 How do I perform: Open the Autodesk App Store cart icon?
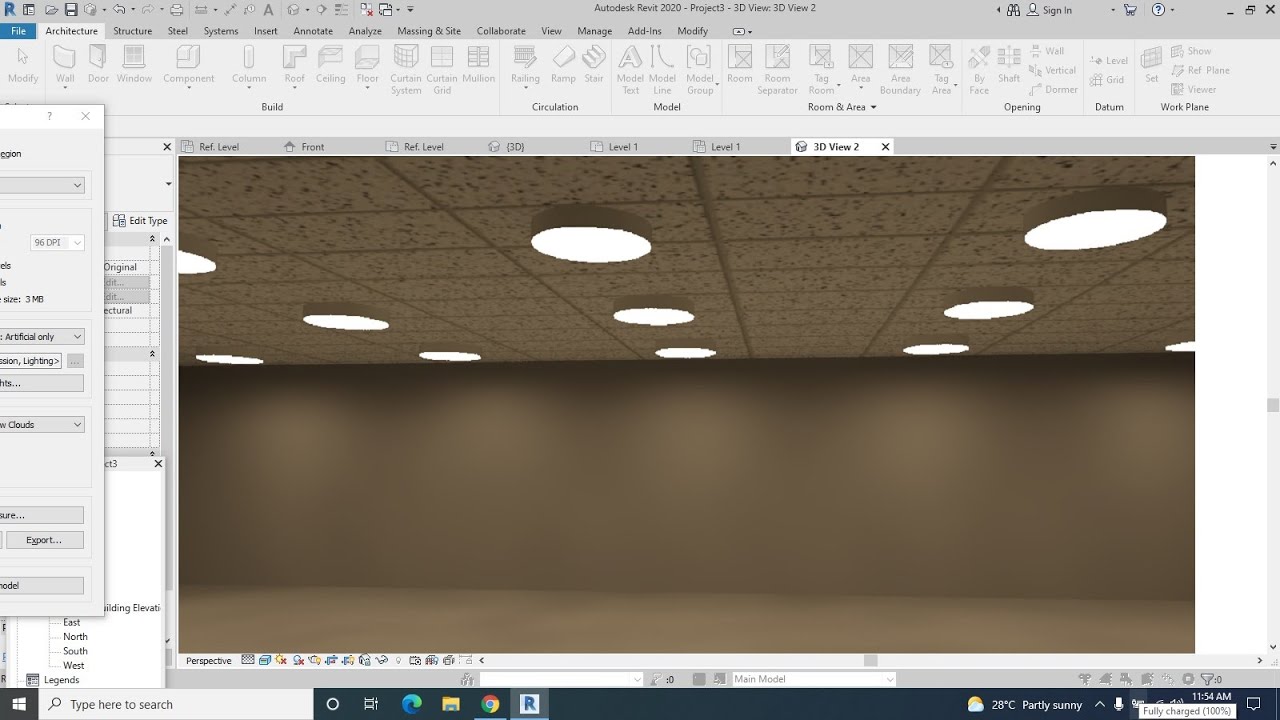point(1130,10)
